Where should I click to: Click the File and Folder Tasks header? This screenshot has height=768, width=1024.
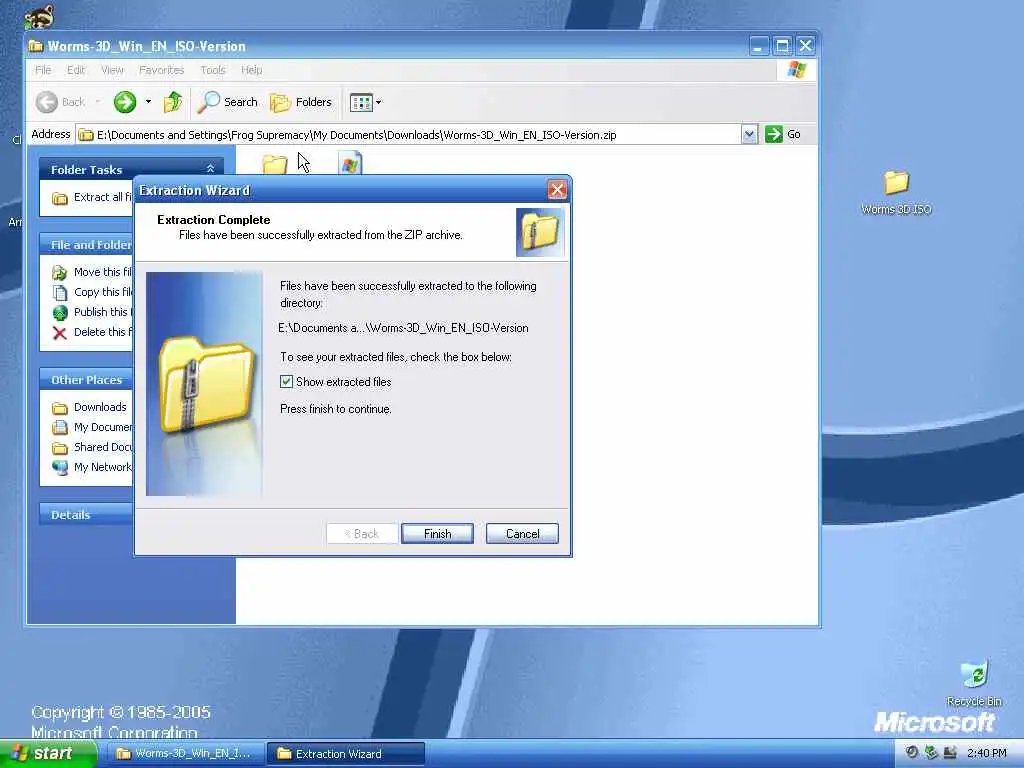click(86, 245)
